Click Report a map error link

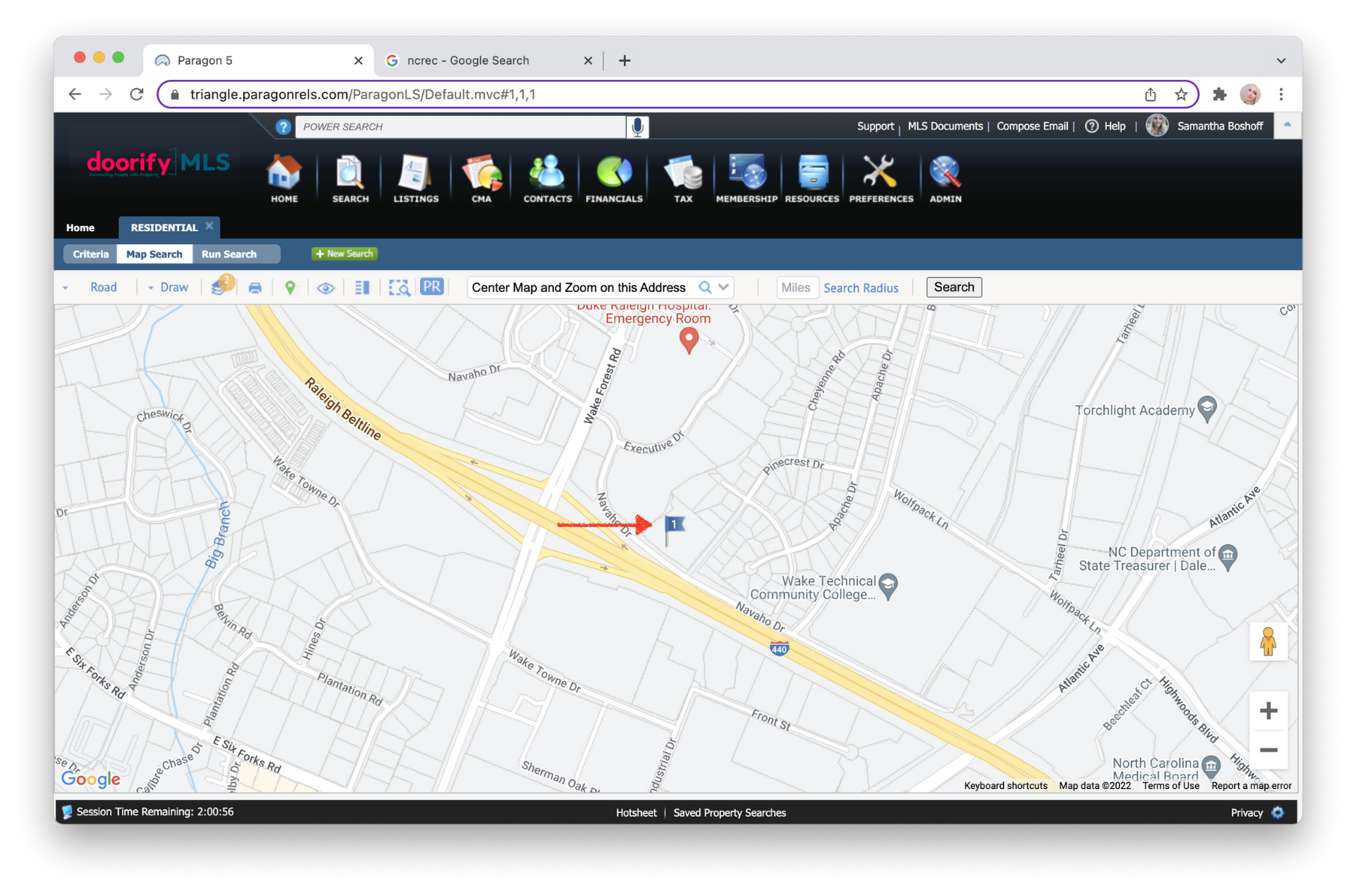coord(1251,785)
